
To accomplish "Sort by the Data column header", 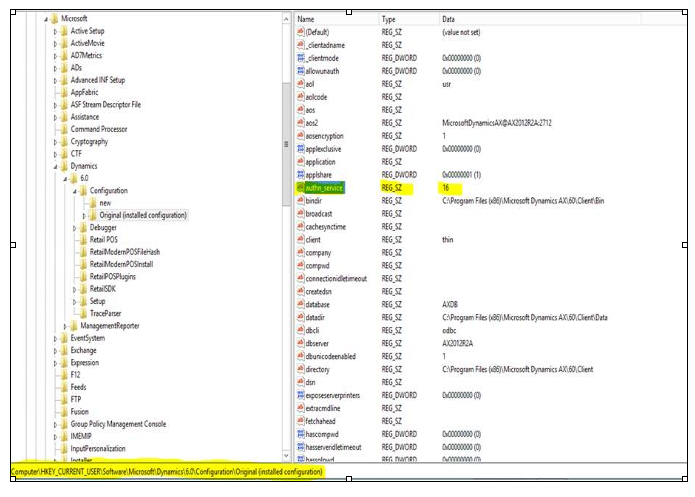I will click(540, 19).
